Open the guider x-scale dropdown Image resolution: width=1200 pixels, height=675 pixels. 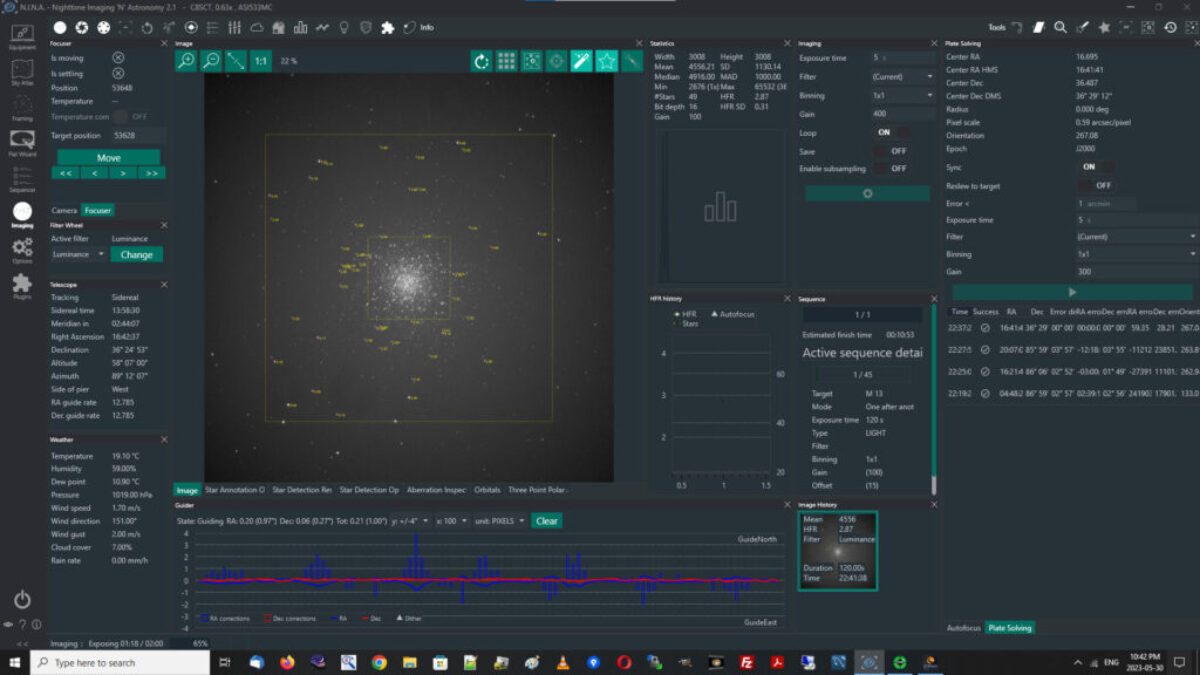[452, 521]
